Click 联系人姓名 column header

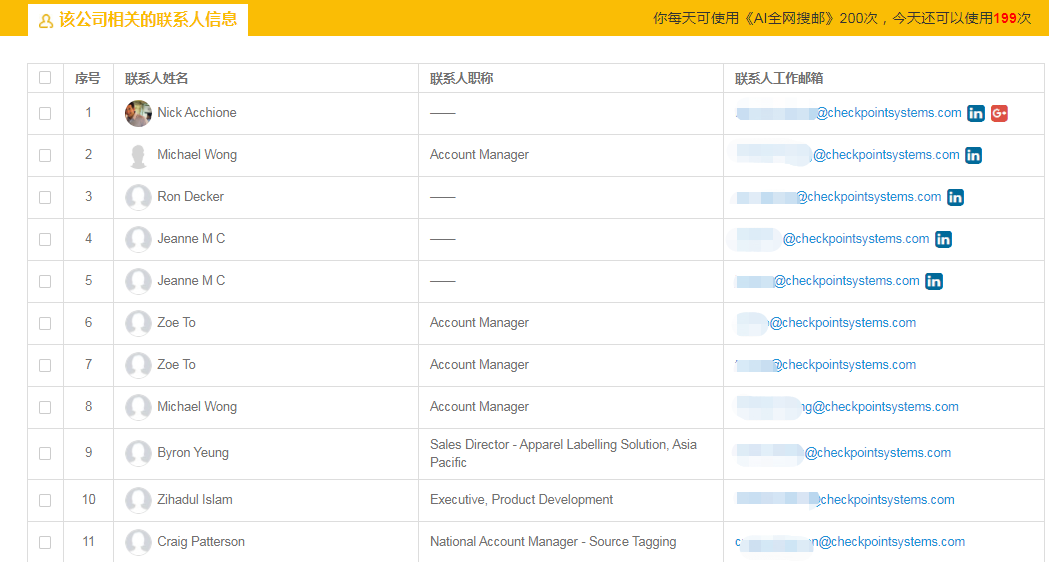pos(157,78)
